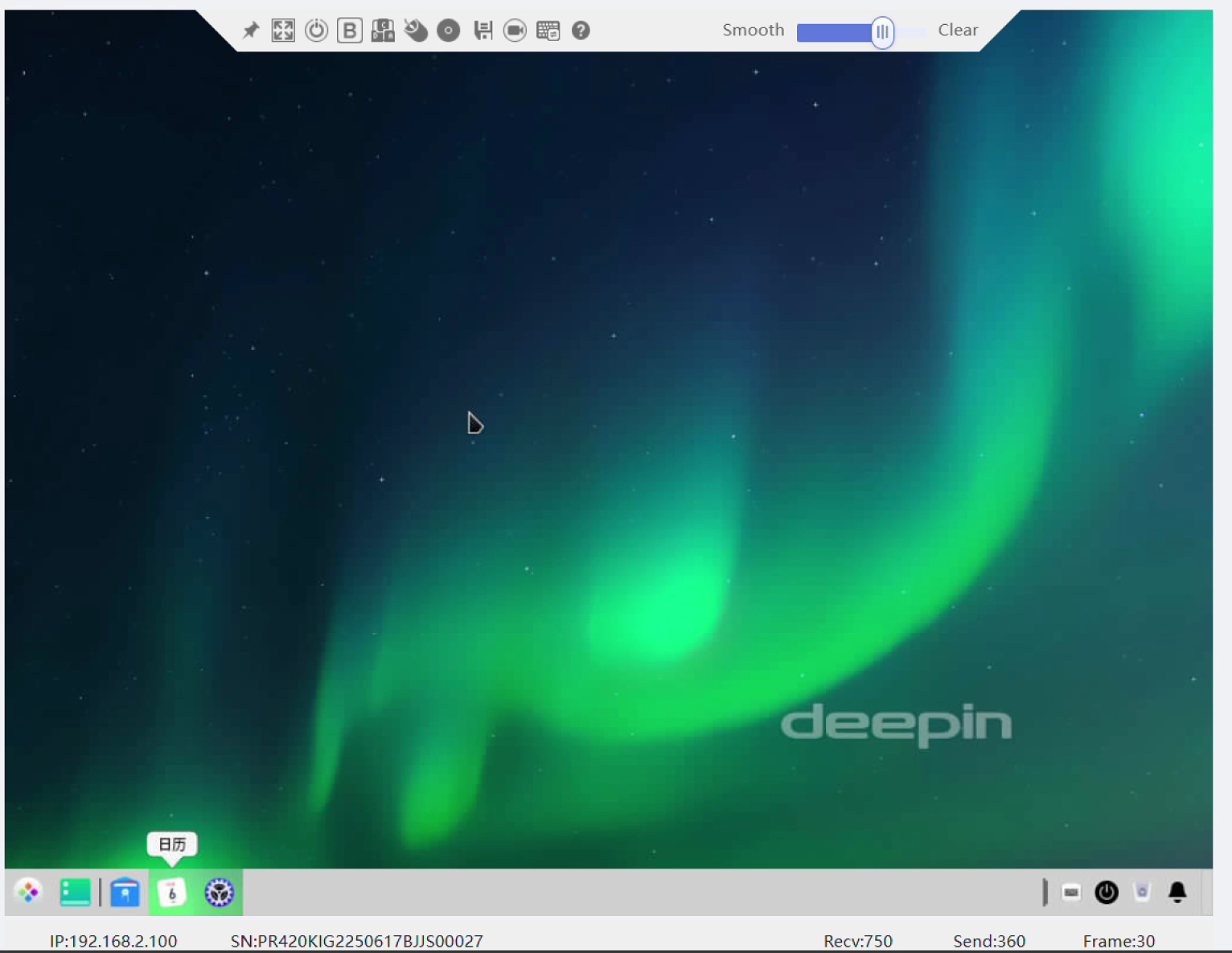This screenshot has height=953, width=1232.
Task: Open the deepin launcher in the dock
Action: coord(29,892)
